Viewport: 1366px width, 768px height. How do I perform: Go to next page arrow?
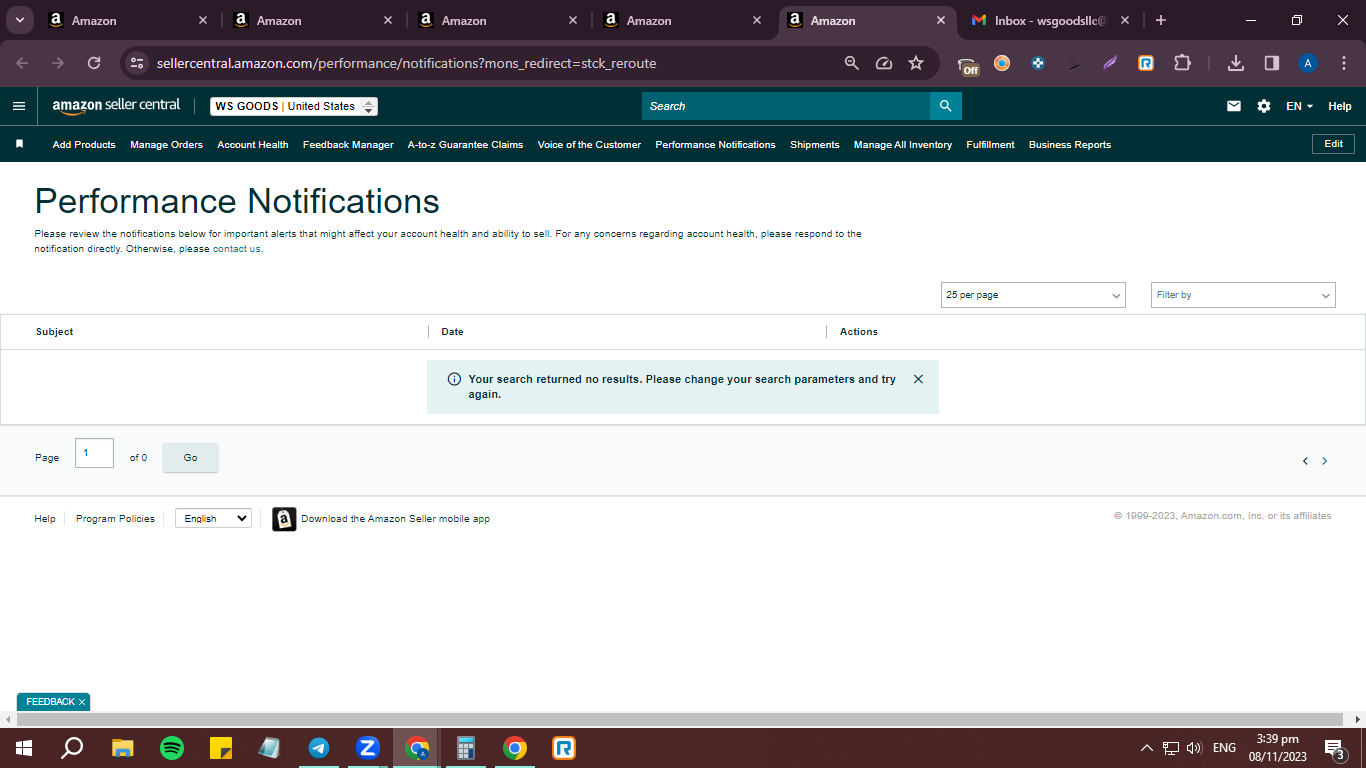(1325, 461)
